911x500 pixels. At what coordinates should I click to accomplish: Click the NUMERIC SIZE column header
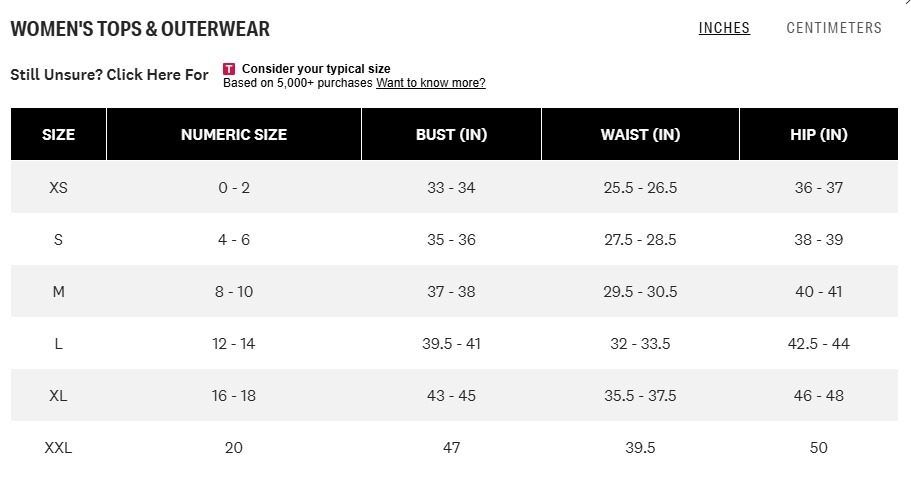pyautogui.click(x=233, y=135)
